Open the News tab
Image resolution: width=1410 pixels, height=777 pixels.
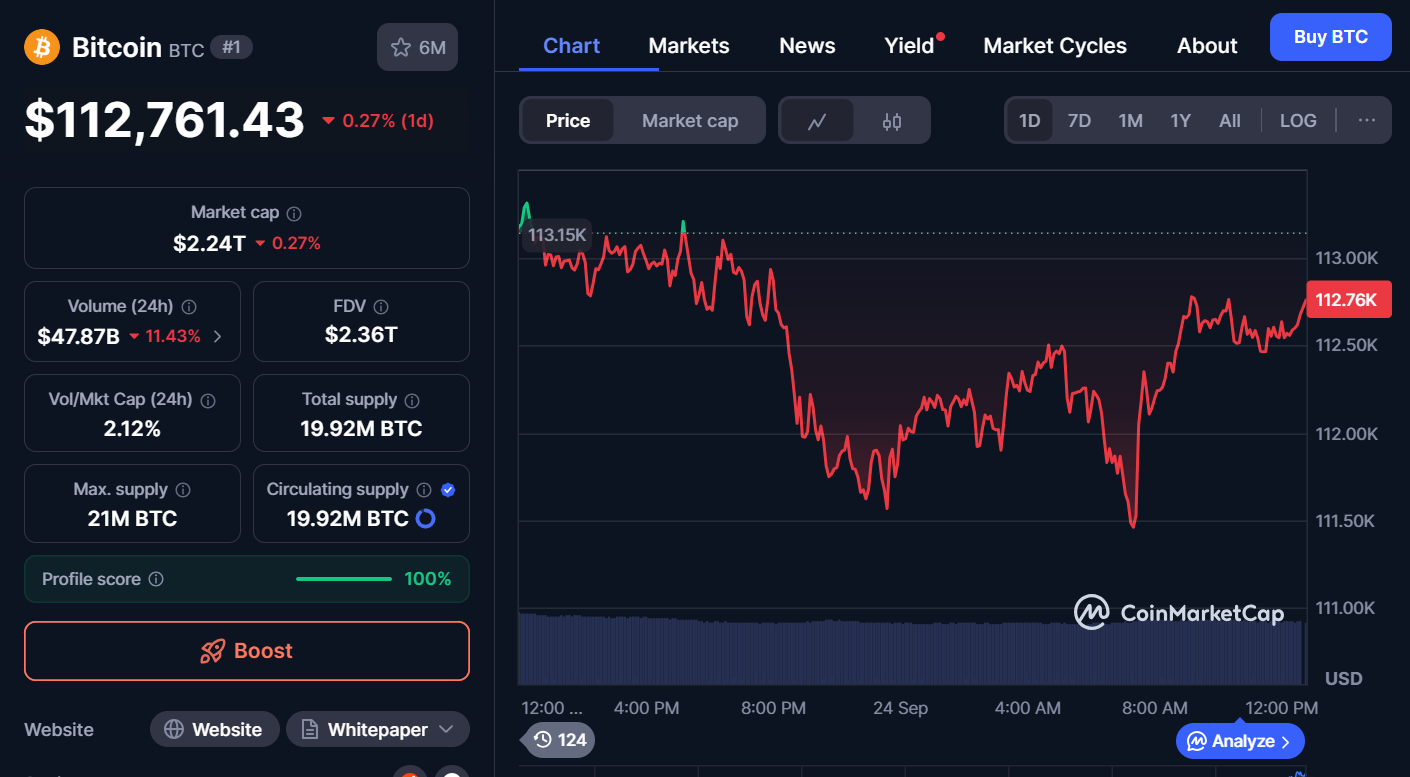[x=807, y=46]
